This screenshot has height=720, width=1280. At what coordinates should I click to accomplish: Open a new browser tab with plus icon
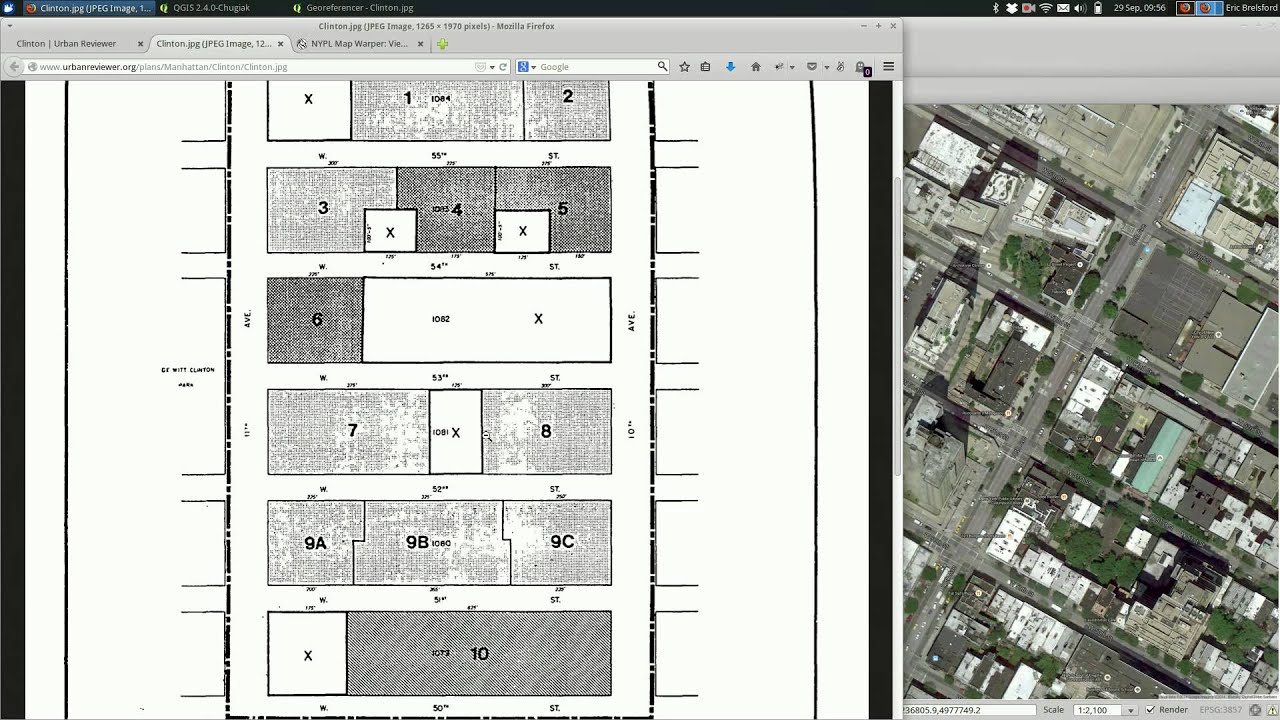(442, 44)
